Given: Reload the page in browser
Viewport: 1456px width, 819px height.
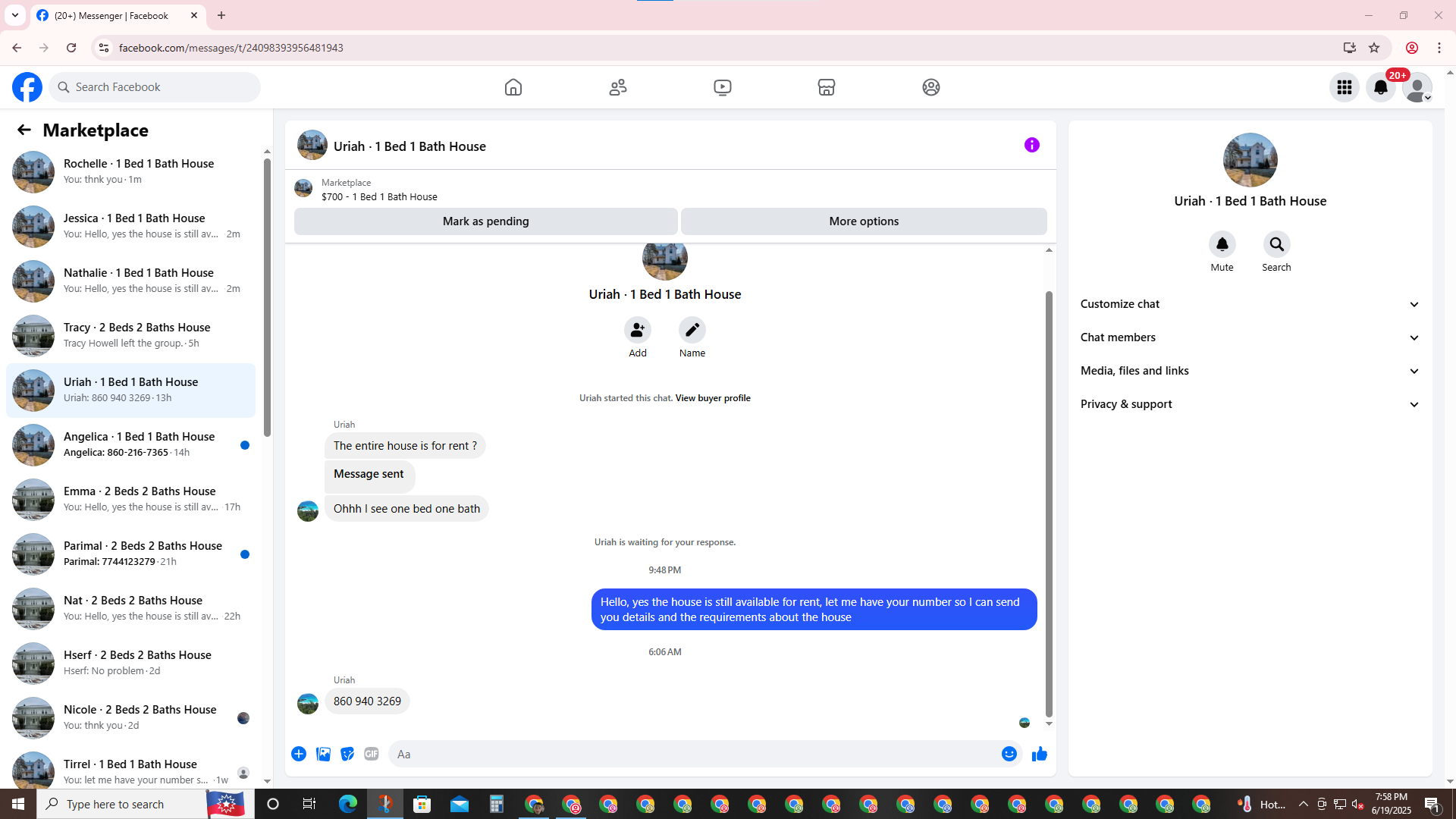Looking at the screenshot, I should [x=71, y=48].
